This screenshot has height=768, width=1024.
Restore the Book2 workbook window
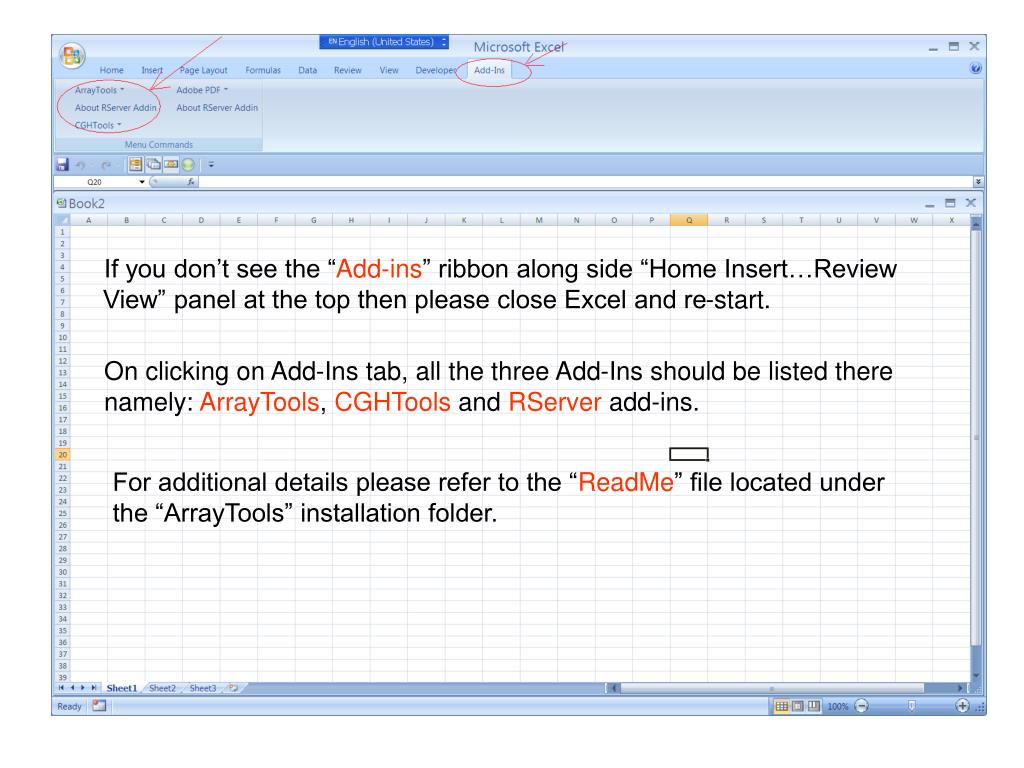click(950, 203)
